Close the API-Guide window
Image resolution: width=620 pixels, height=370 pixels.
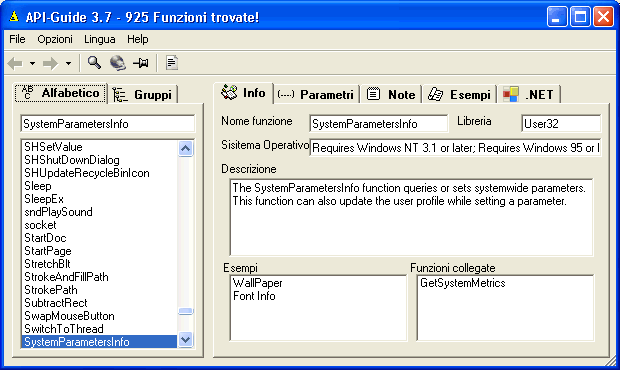coord(603,17)
